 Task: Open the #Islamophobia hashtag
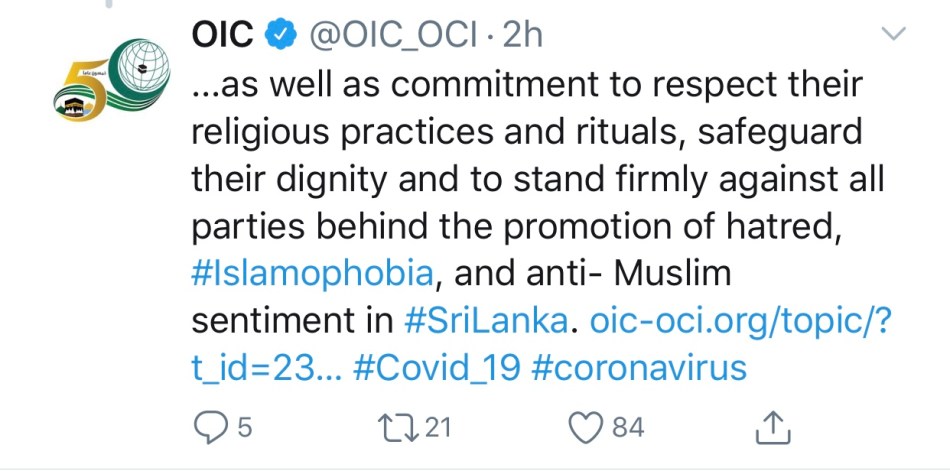coord(313,274)
